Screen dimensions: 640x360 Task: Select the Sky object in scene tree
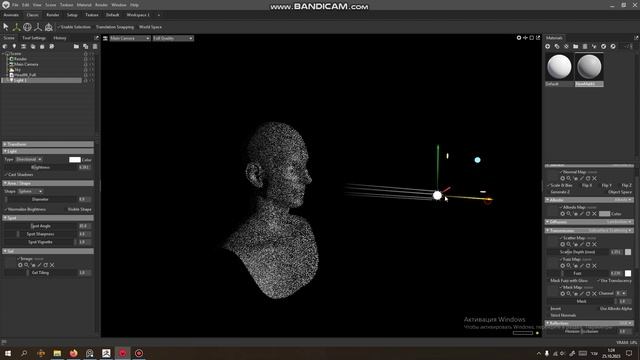(18, 70)
